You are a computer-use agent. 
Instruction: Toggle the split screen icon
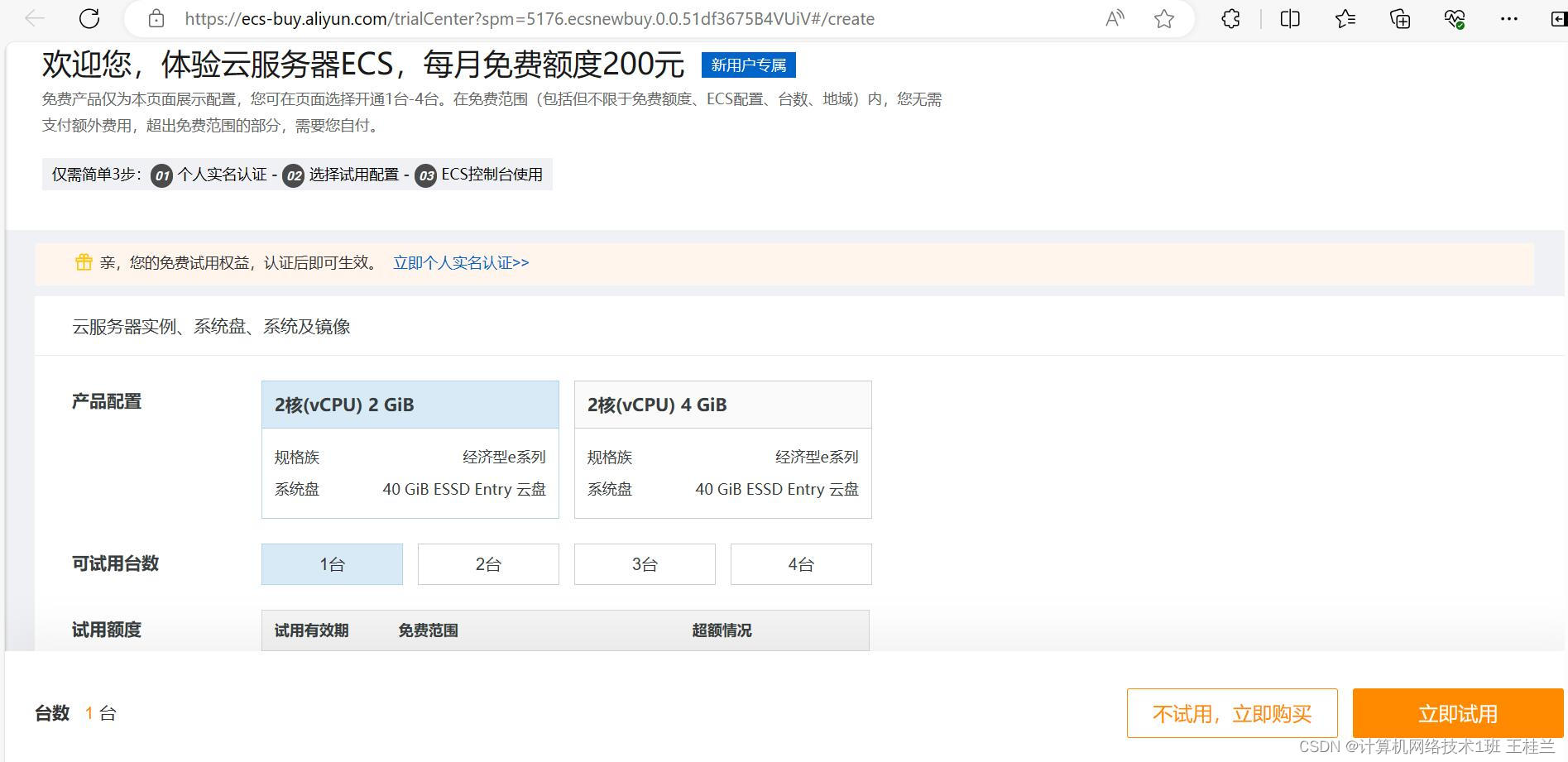(x=1290, y=18)
